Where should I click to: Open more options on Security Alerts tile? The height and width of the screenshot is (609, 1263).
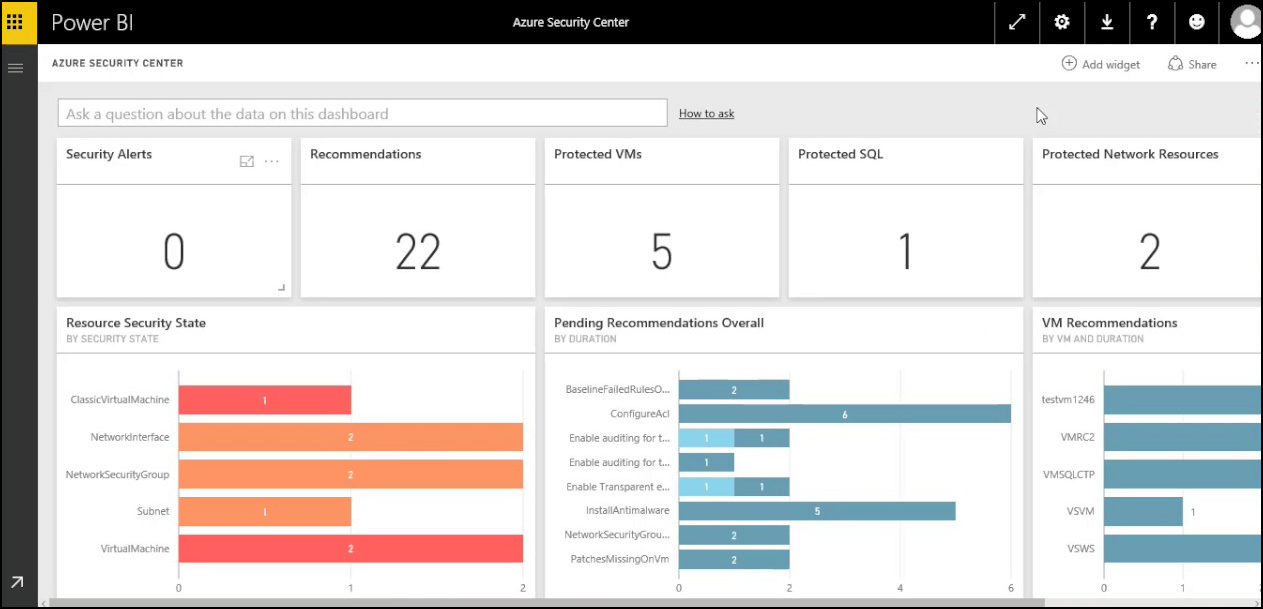[x=272, y=161]
